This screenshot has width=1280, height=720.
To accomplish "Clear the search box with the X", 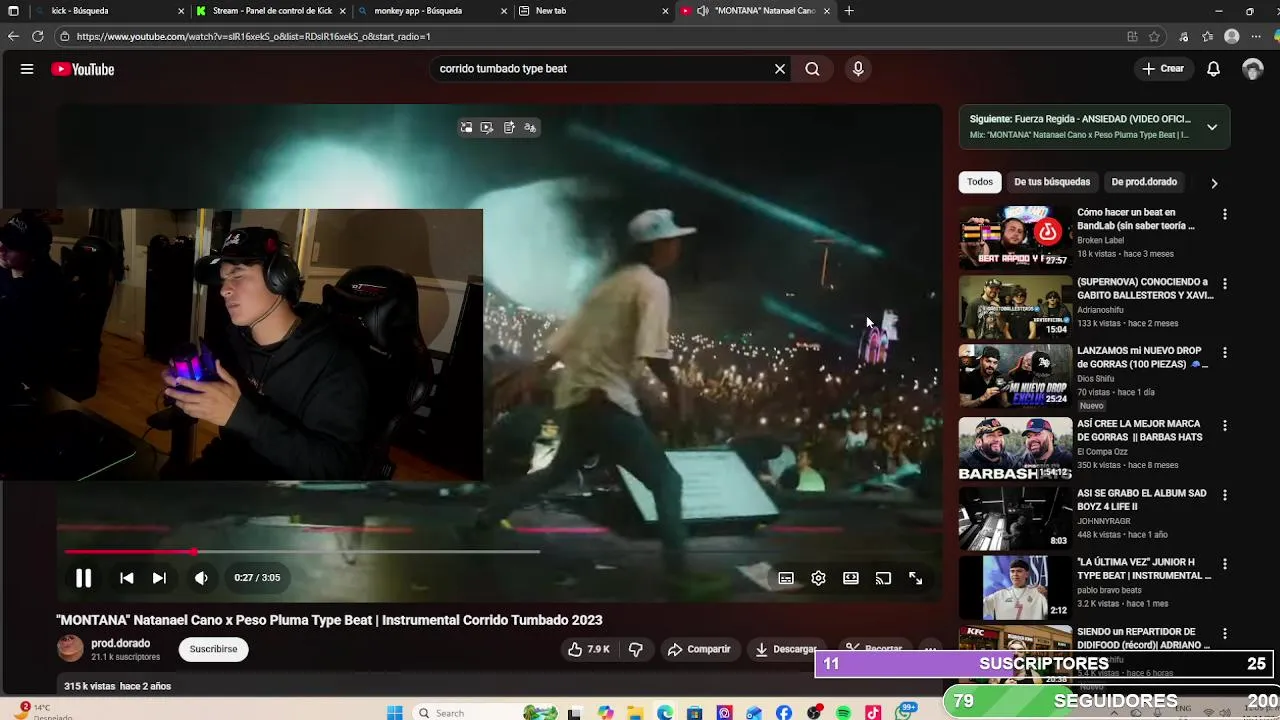I will click(780, 69).
